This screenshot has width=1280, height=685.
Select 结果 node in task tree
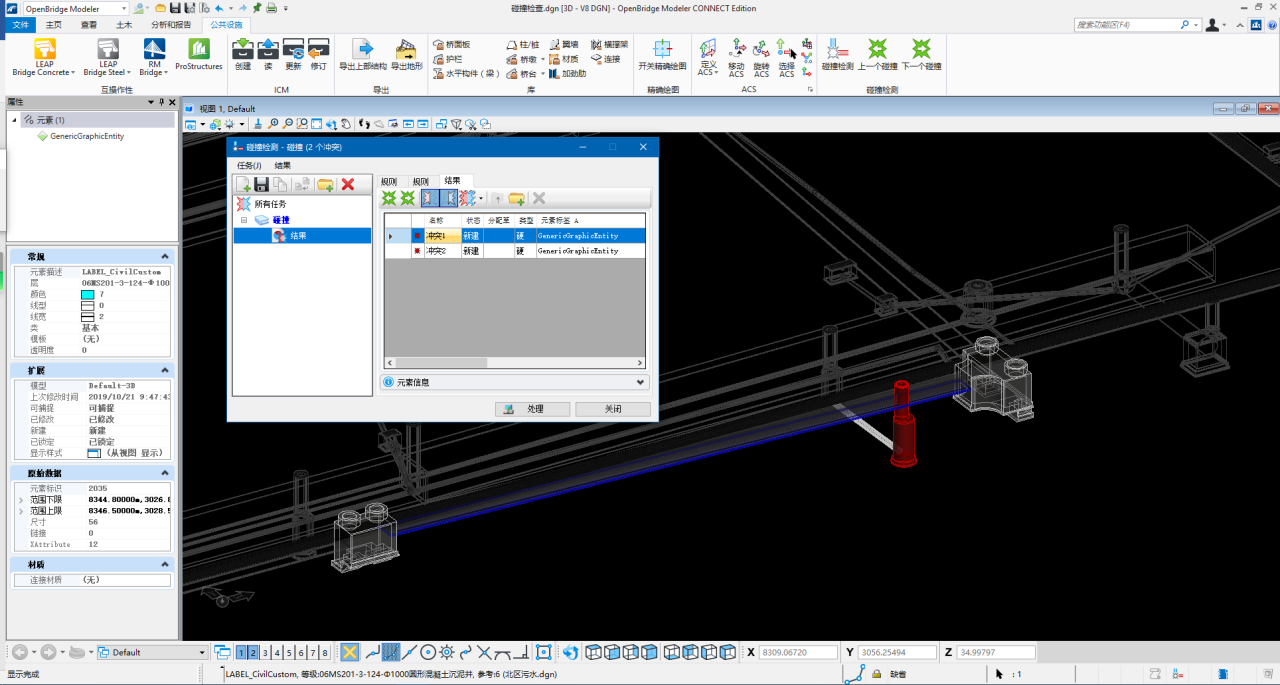[x=298, y=236]
